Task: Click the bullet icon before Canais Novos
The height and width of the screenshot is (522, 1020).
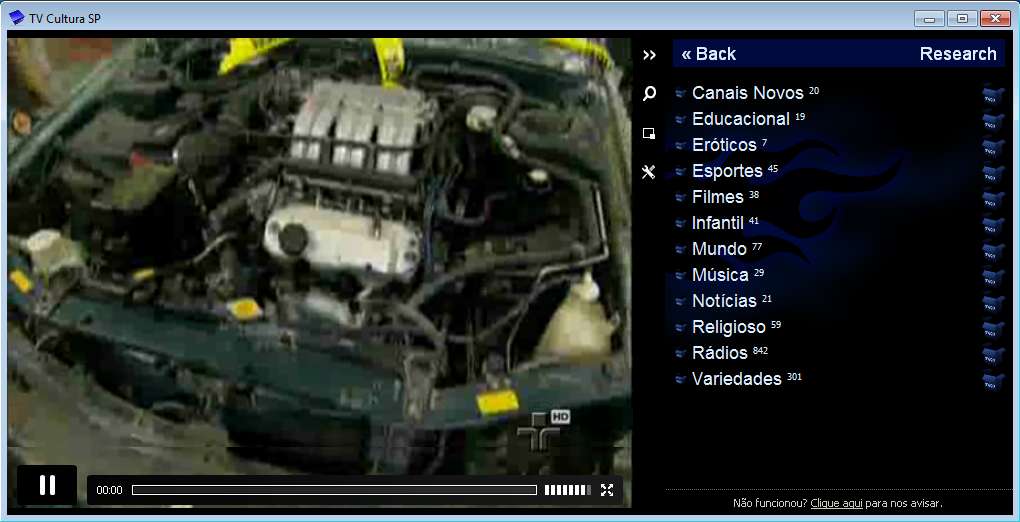Action: pyautogui.click(x=680, y=94)
